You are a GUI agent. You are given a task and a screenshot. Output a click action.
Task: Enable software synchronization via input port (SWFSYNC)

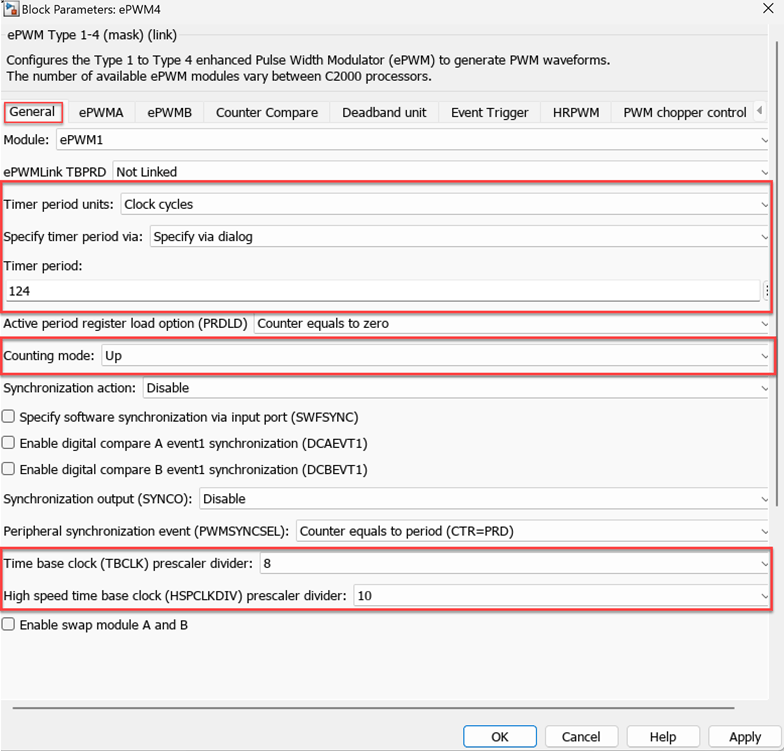pyautogui.click(x=9, y=417)
